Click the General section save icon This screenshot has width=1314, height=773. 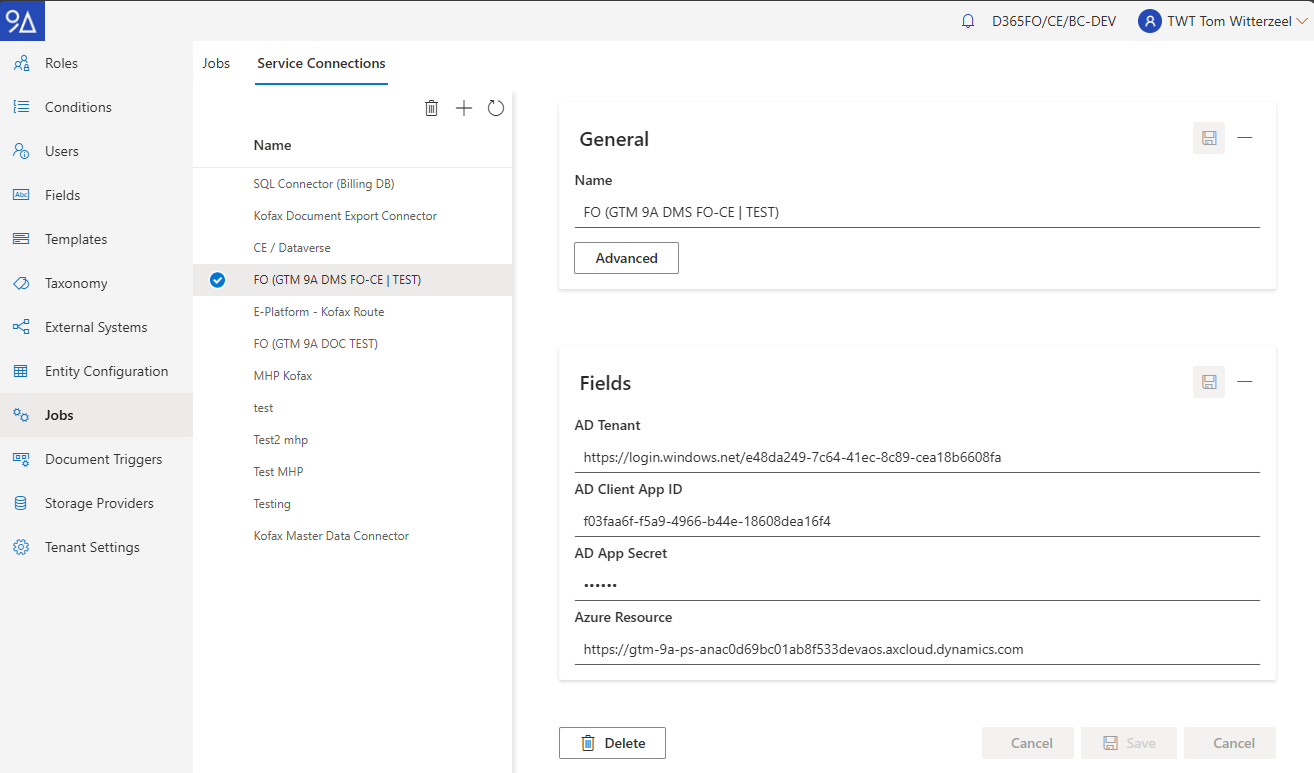1209,138
